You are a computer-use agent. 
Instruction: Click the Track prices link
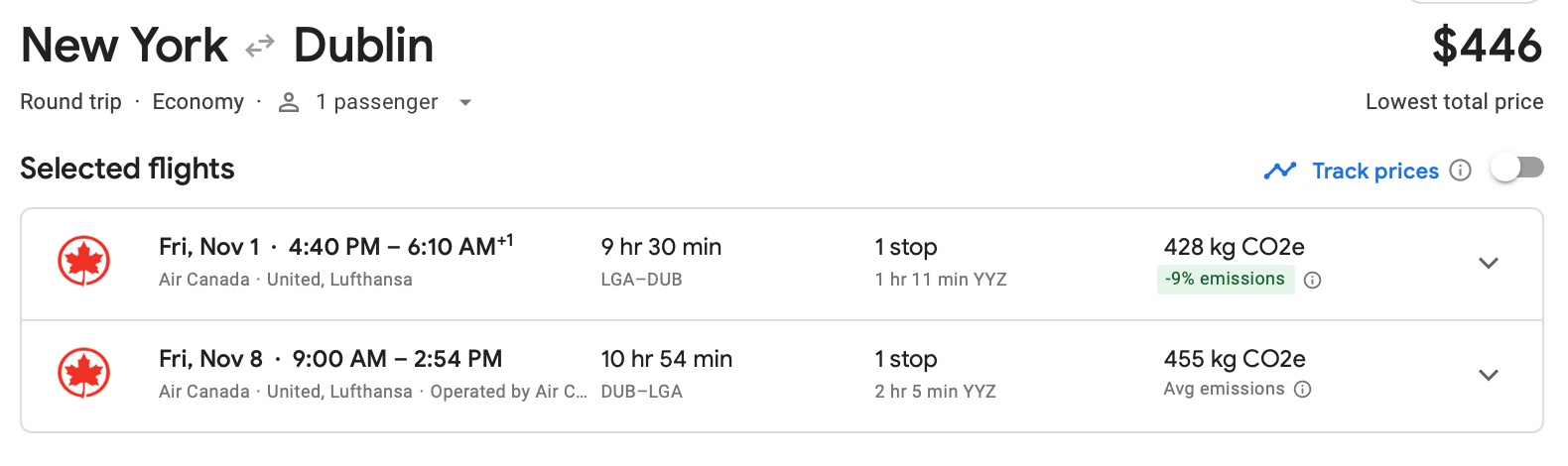click(x=1374, y=171)
